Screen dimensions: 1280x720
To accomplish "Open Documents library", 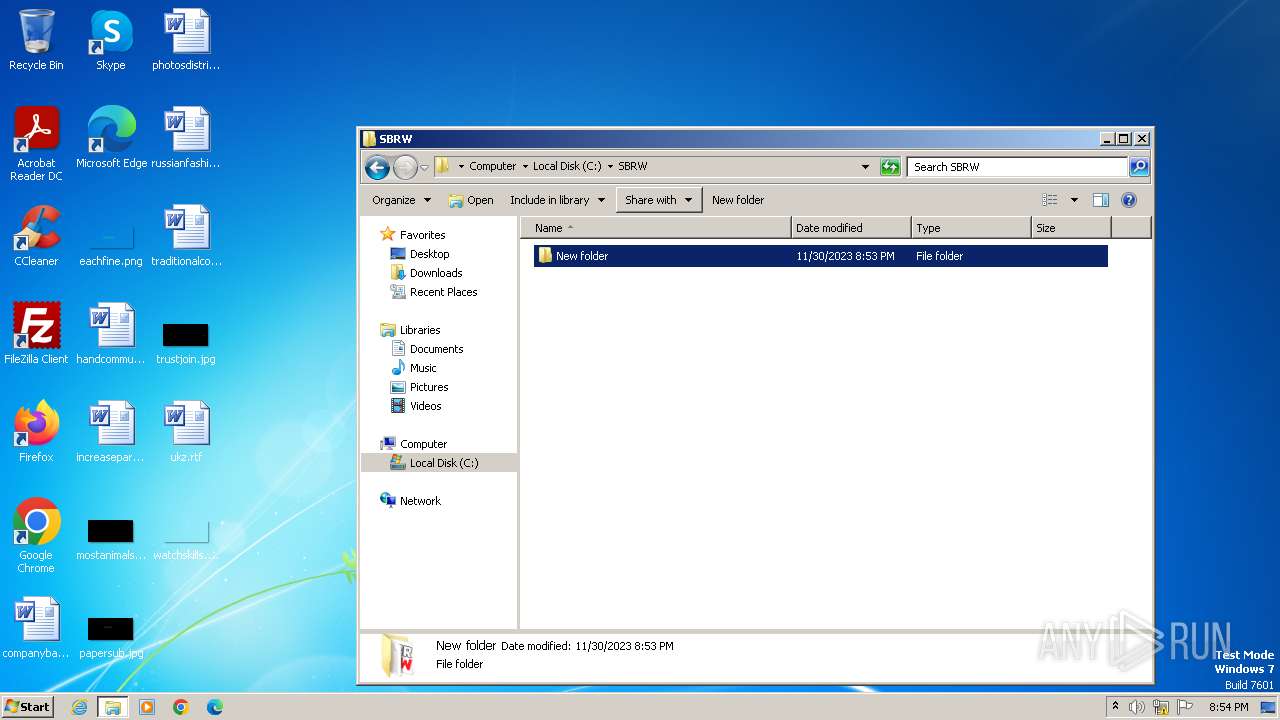I will point(436,349).
